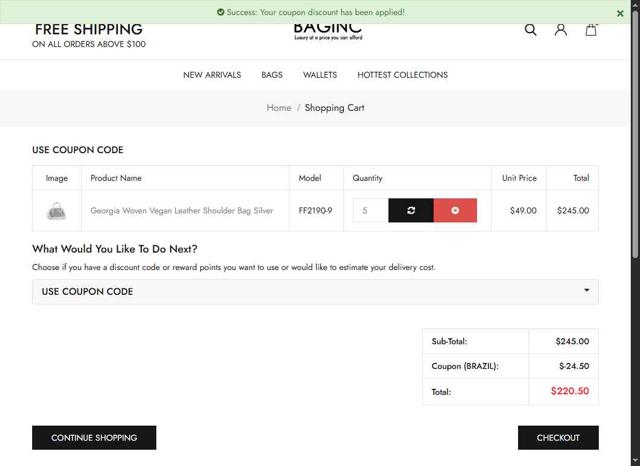Click the BAGINC logo
The width and height of the screenshot is (640, 466).
tap(328, 31)
